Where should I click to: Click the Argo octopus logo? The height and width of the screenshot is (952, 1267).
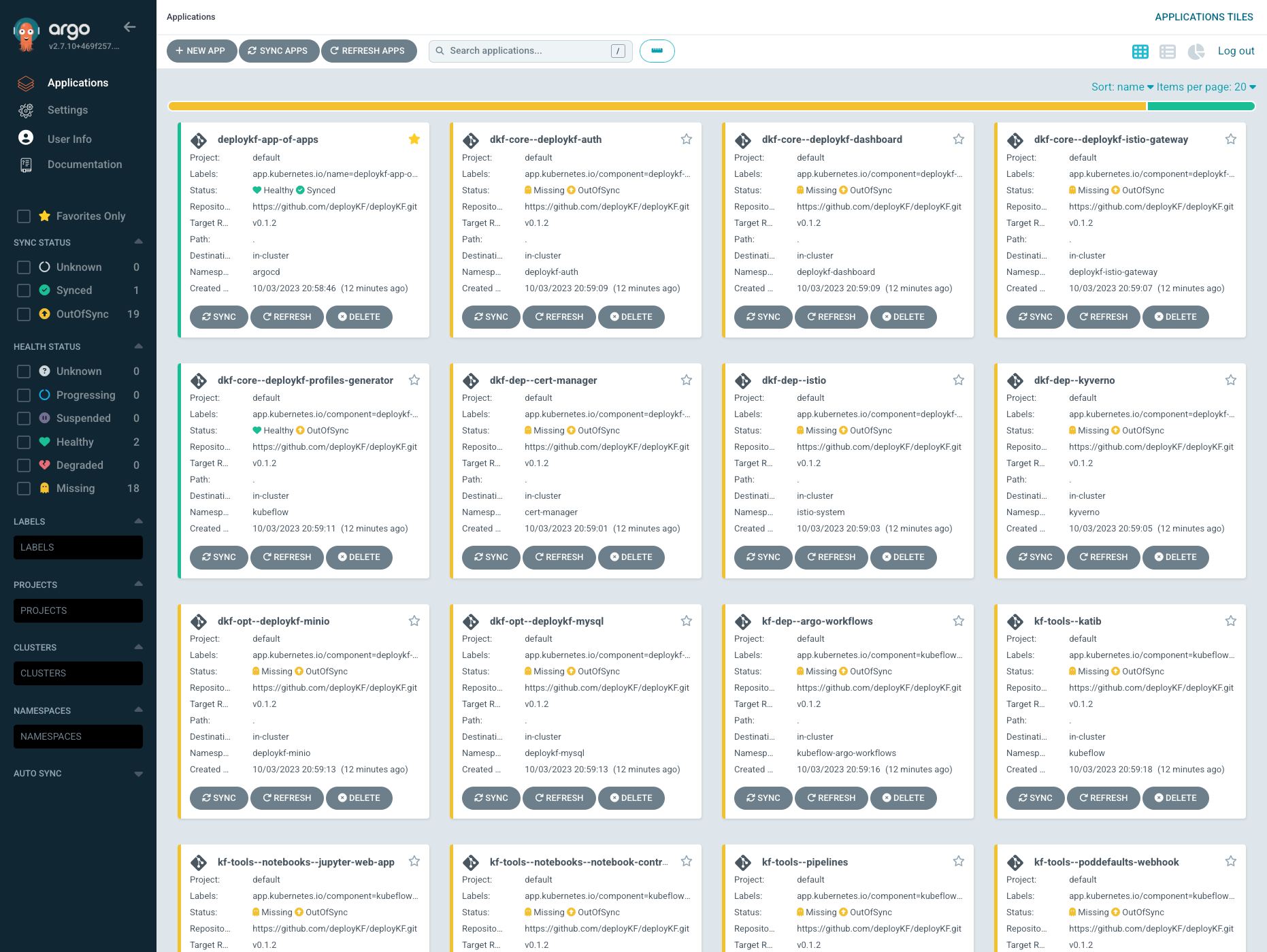pyautogui.click(x=26, y=34)
